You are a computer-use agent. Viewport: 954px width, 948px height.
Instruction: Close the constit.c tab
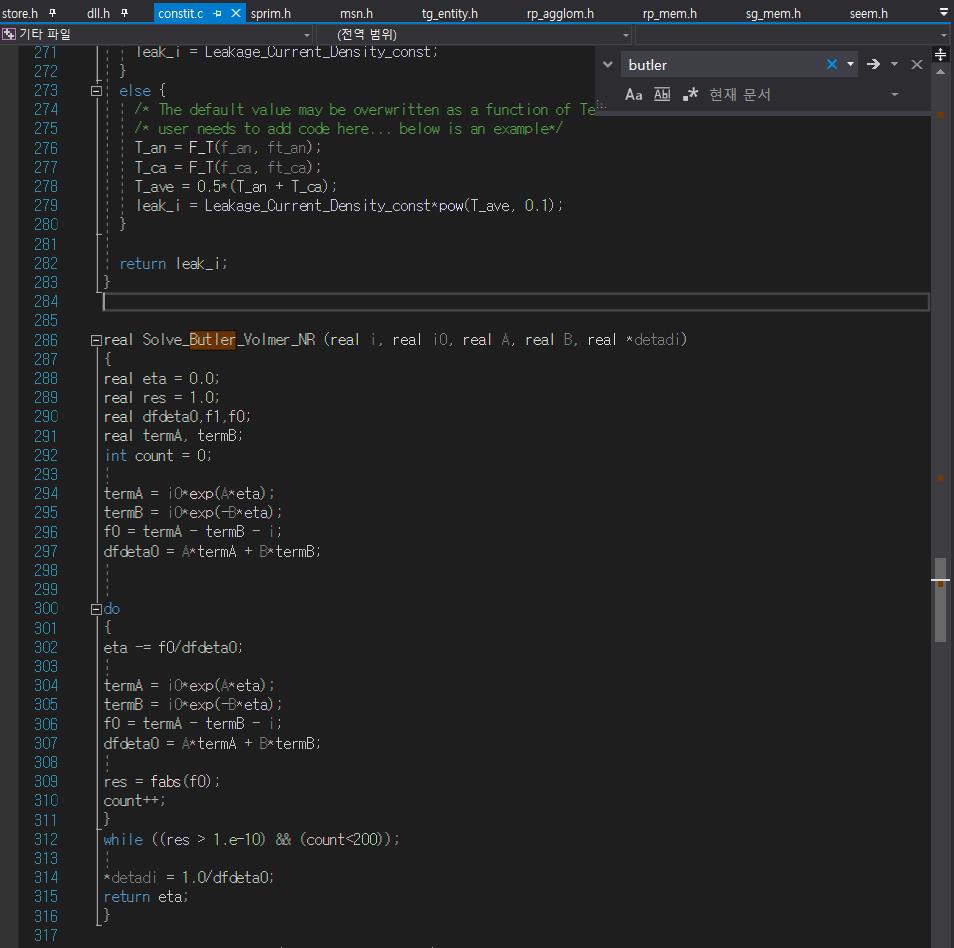pyautogui.click(x=236, y=13)
